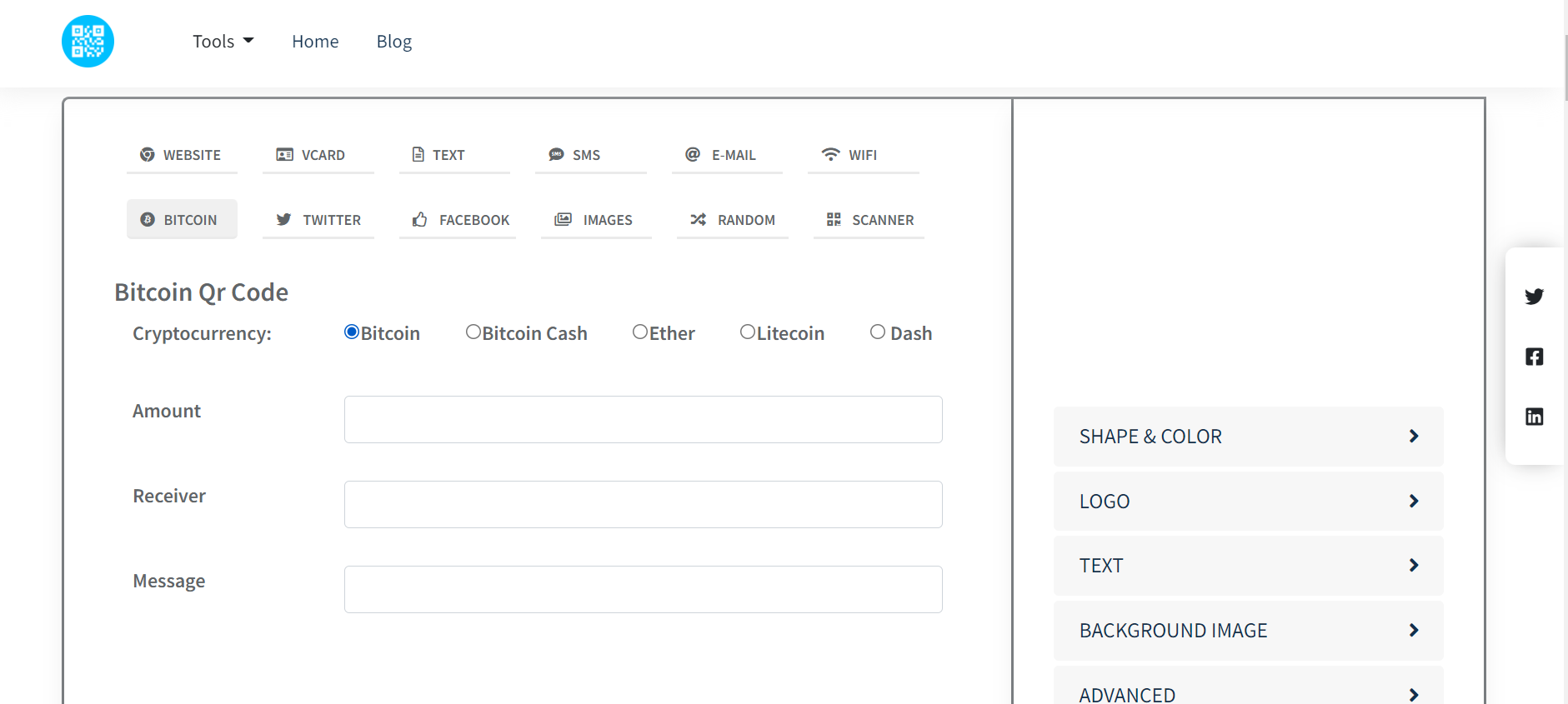
Task: Click the QR code site logo
Action: [88, 42]
